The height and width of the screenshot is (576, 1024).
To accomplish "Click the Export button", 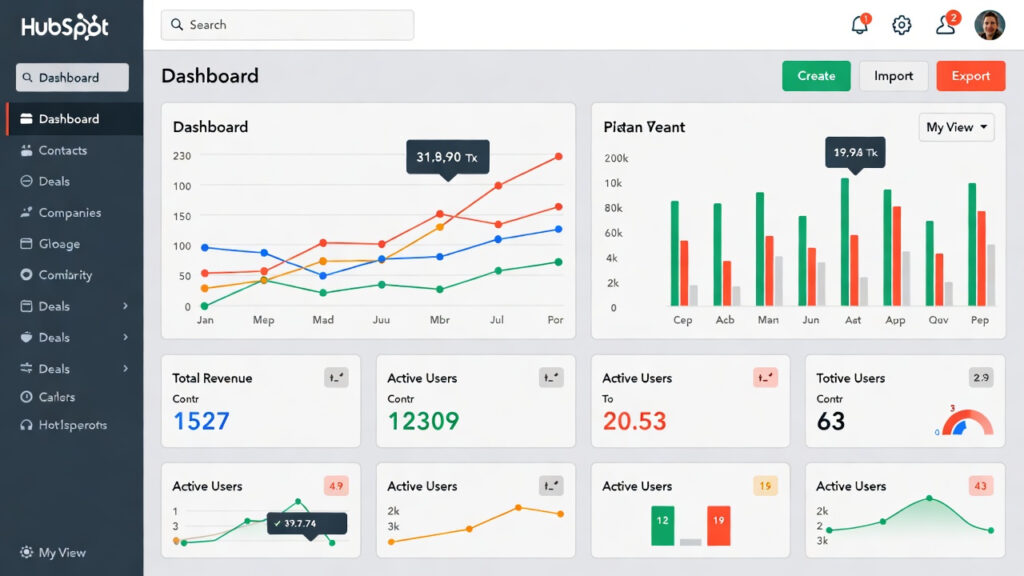I will click(x=970, y=76).
